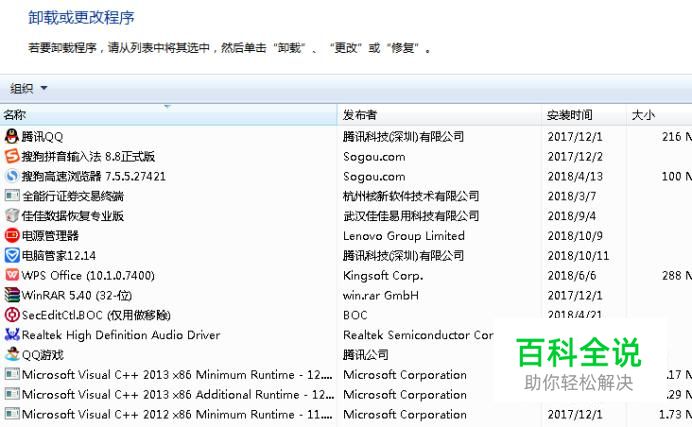The image size is (692, 427).
Task: Click publisher Realtek Semiconductor Cor
Action: click(418, 335)
